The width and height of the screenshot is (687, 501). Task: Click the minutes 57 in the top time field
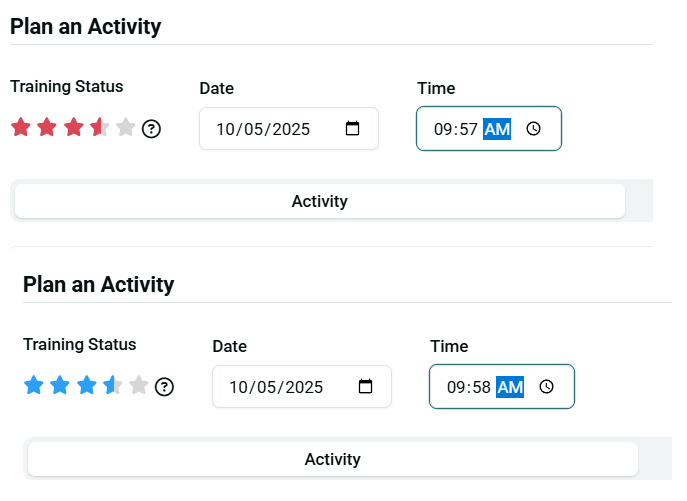tap(468, 129)
